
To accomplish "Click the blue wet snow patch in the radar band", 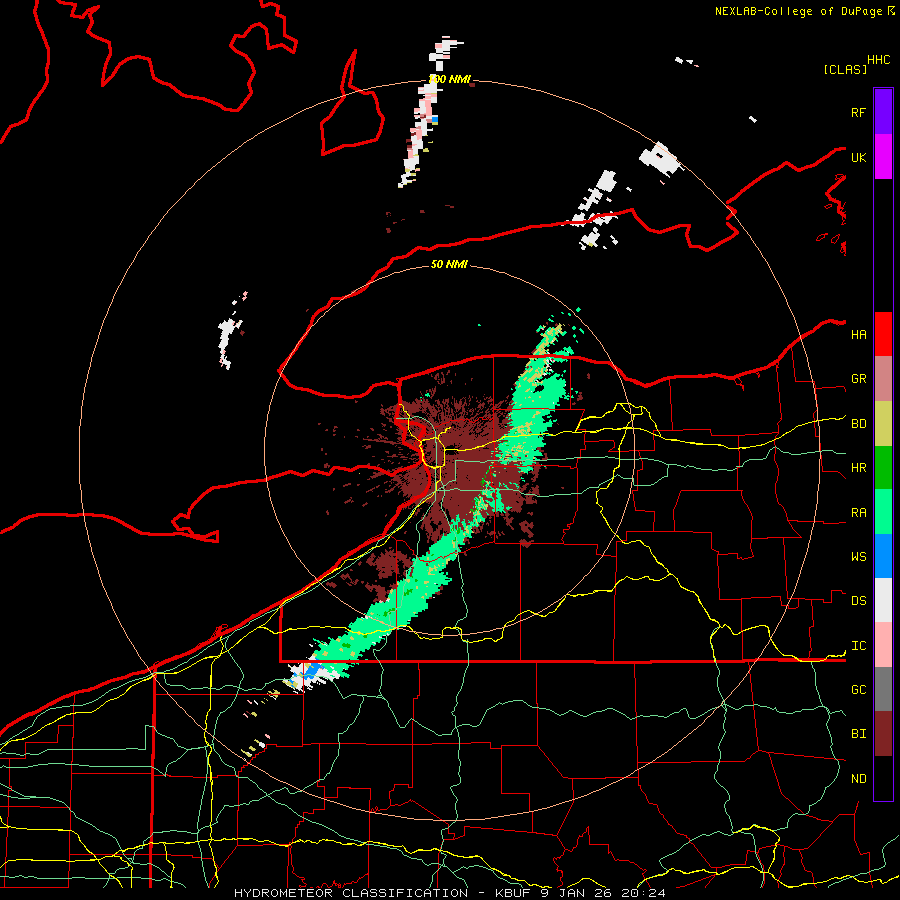I will click(x=312, y=670).
